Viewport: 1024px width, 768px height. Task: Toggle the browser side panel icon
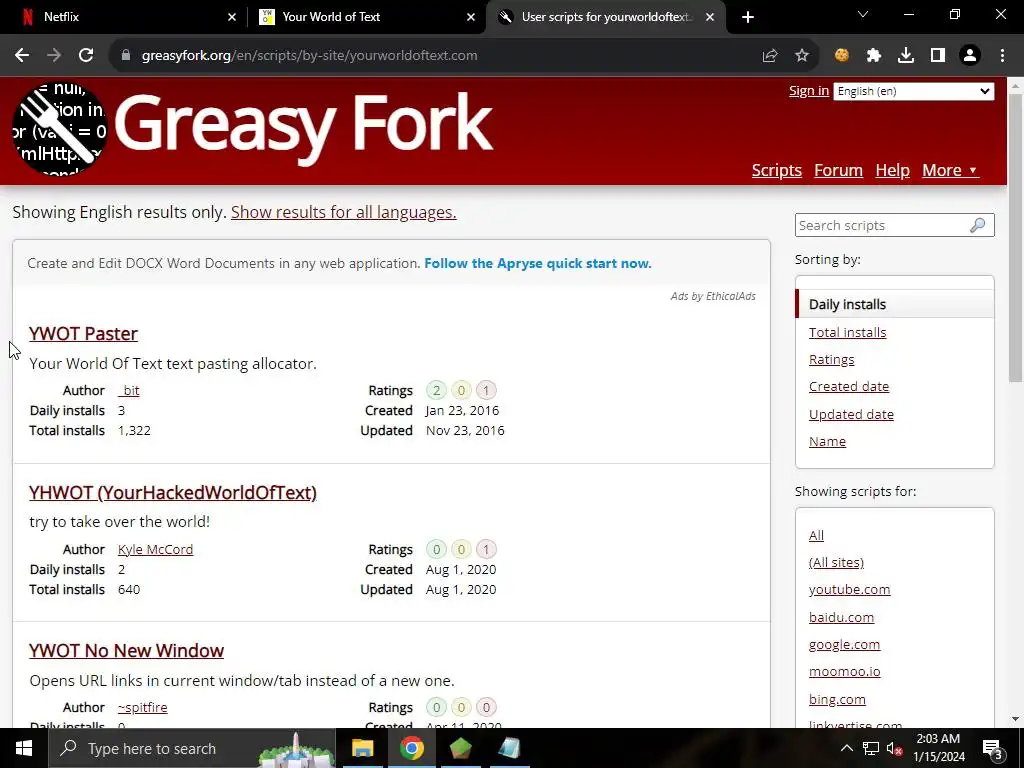click(x=938, y=56)
